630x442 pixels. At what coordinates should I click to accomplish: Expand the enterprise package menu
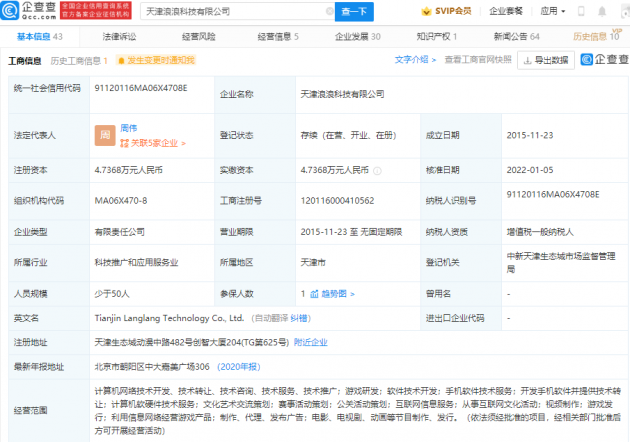pyautogui.click(x=508, y=12)
